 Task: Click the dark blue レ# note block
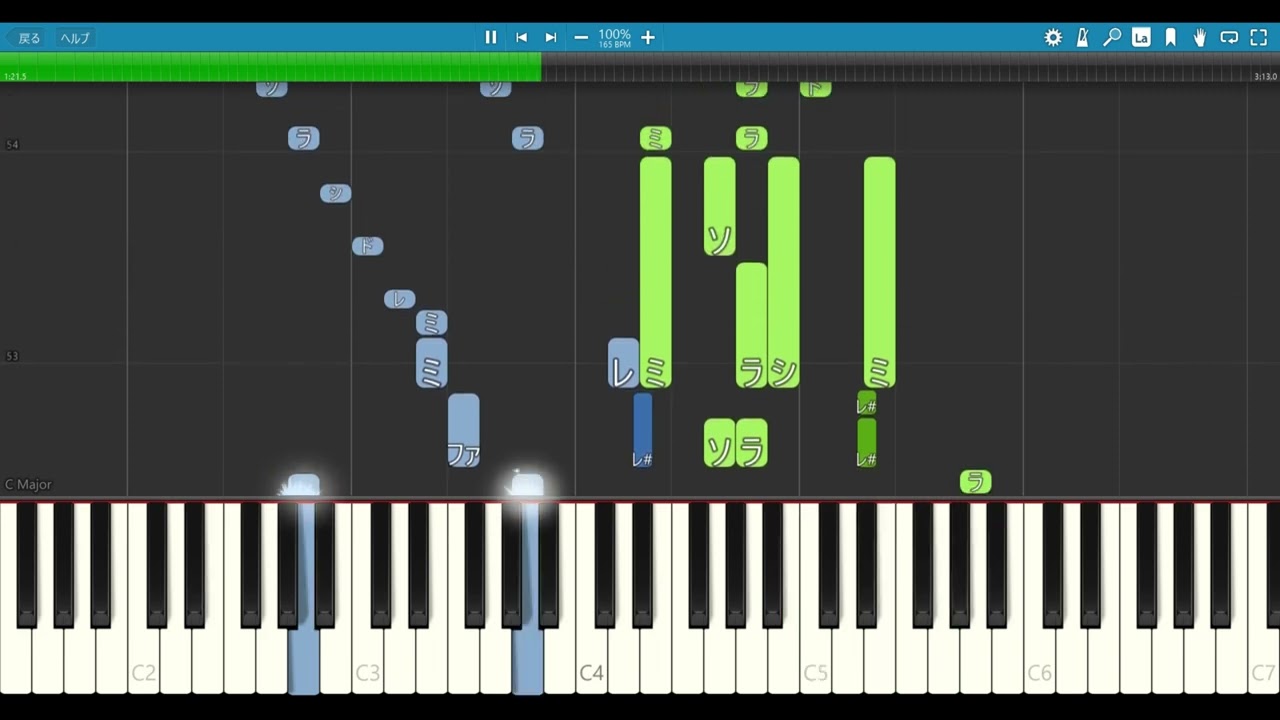tap(642, 430)
